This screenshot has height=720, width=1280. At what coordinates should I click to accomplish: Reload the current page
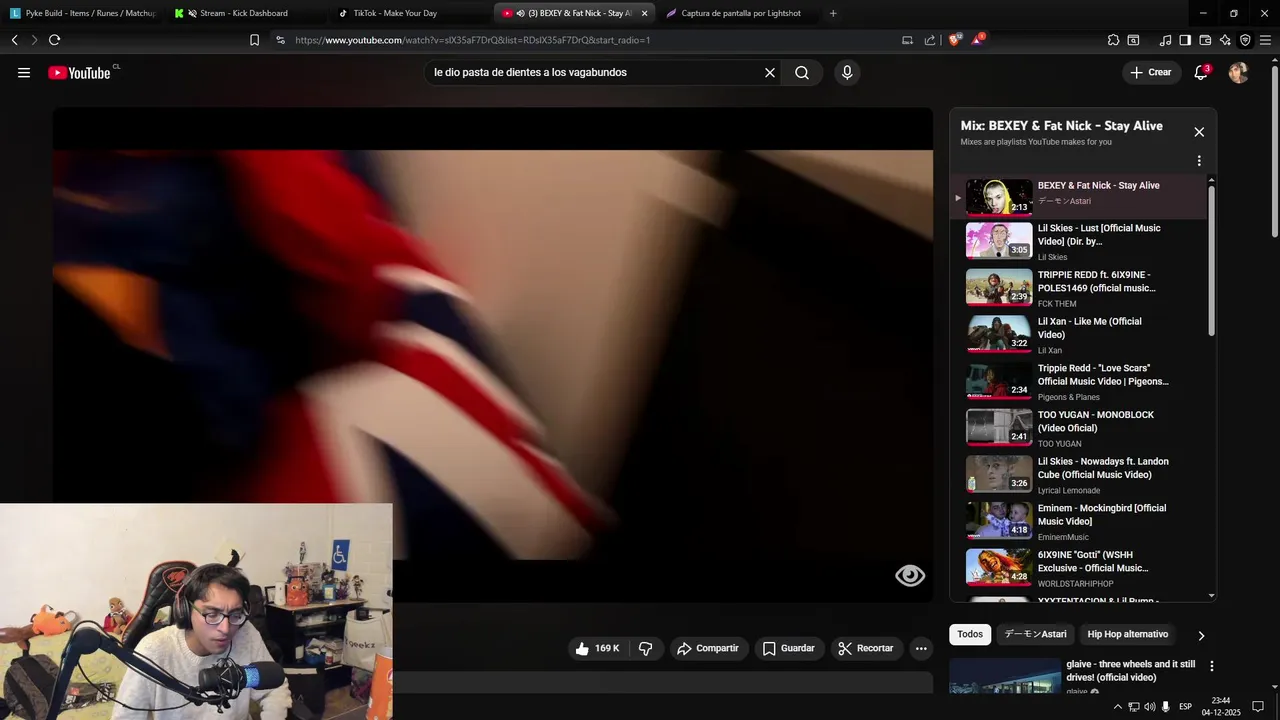[x=54, y=40]
